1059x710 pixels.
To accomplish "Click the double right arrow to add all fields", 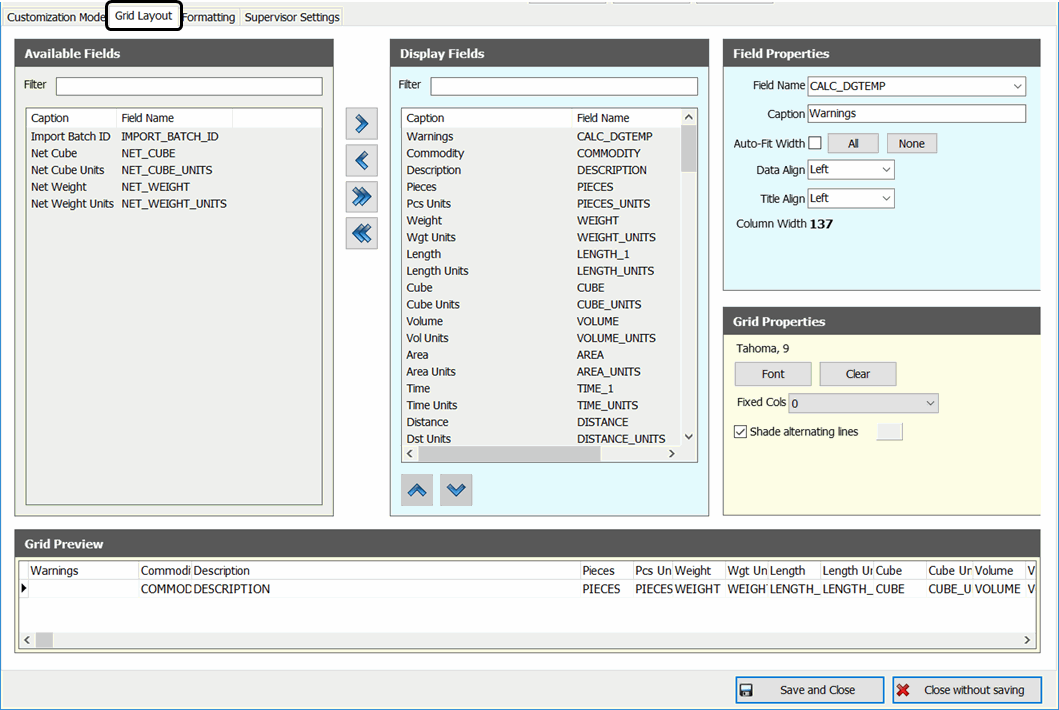I will point(361,197).
